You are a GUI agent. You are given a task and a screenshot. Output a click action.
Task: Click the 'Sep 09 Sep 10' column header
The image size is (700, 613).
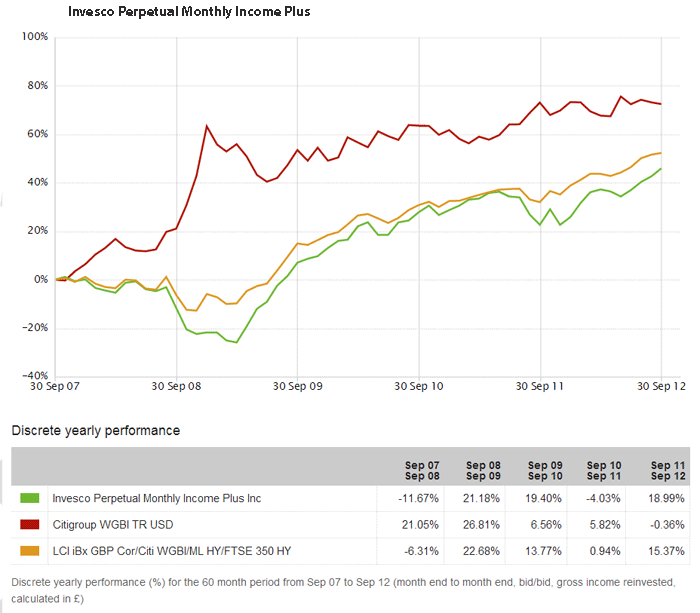(x=545, y=471)
